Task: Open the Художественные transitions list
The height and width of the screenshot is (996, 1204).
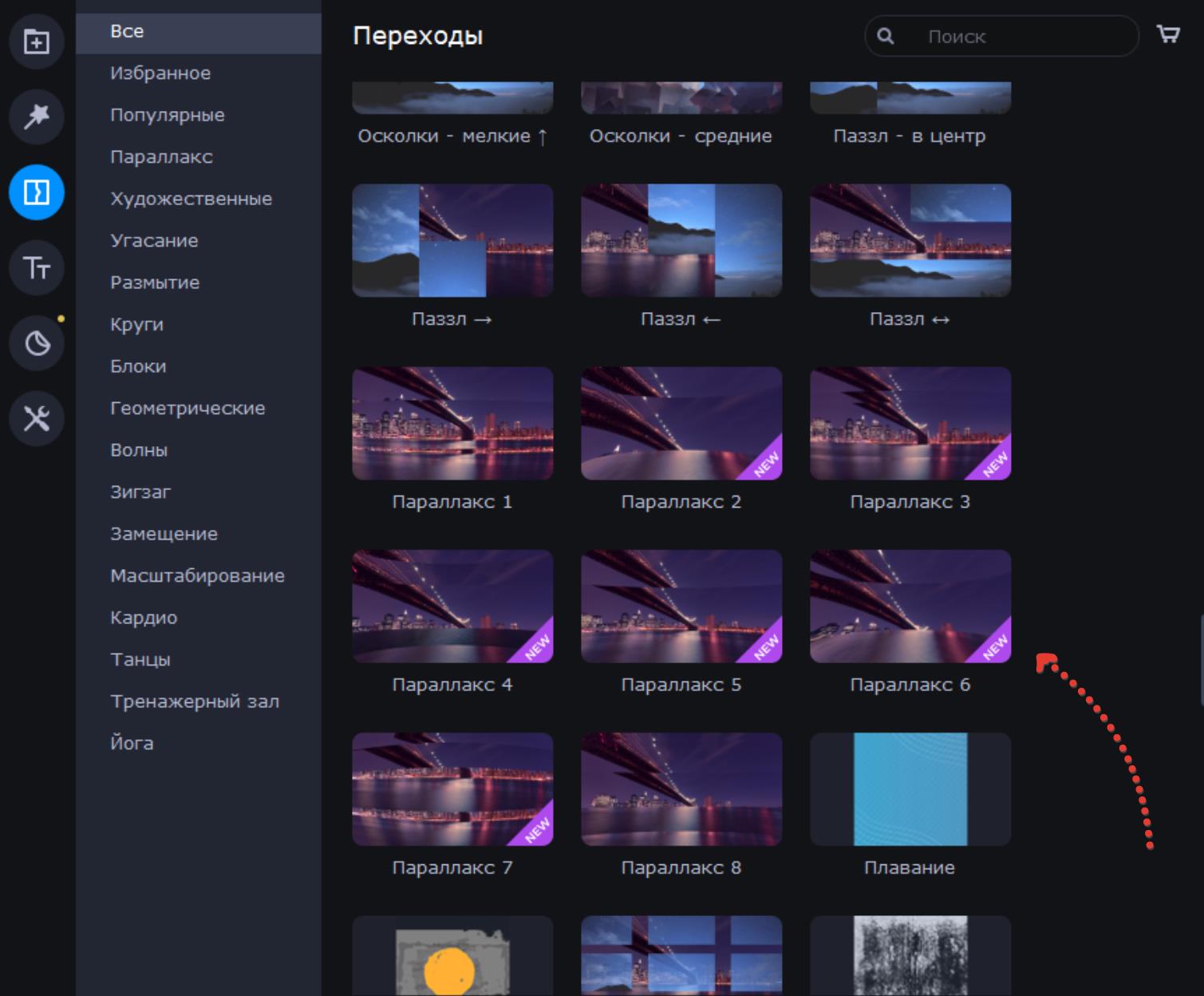Action: coord(191,199)
